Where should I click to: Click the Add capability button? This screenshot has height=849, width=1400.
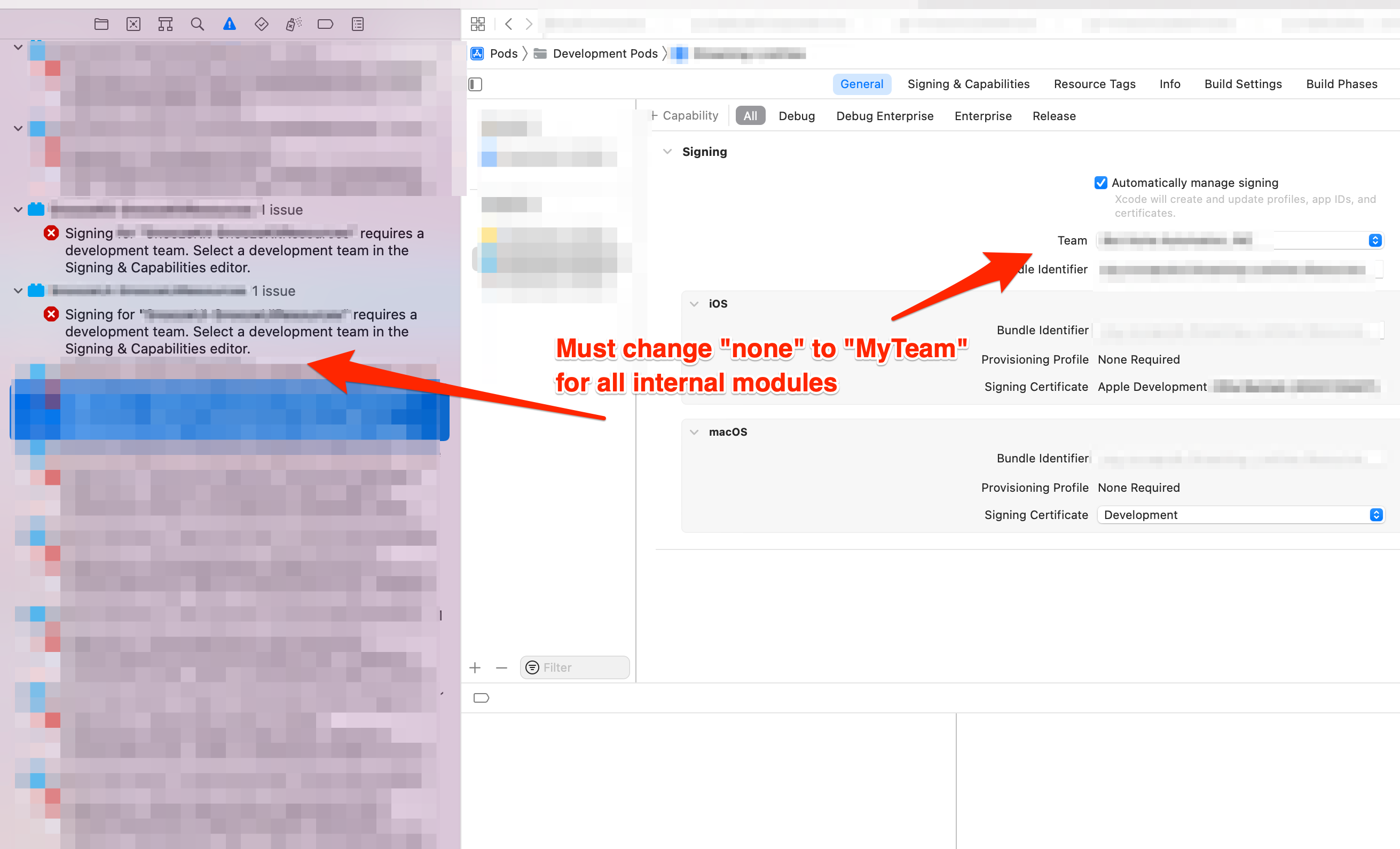click(x=684, y=116)
